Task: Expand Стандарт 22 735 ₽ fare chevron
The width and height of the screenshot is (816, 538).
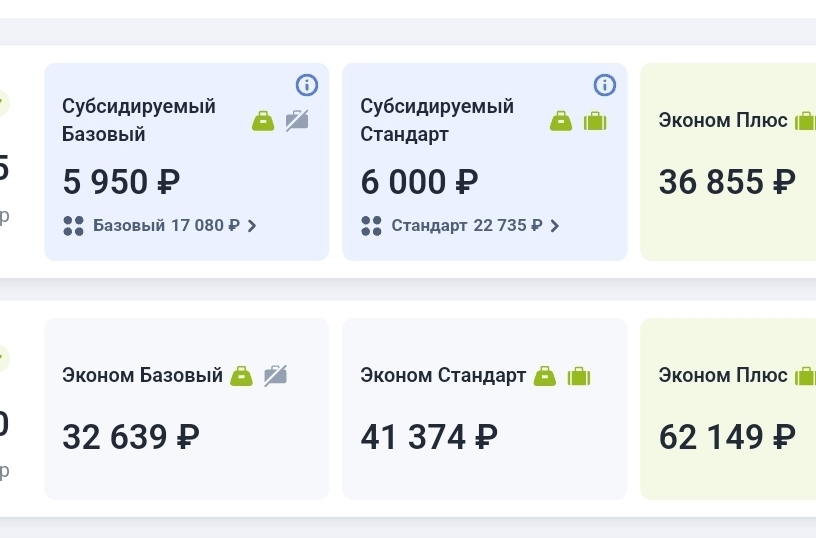Action: point(555,226)
